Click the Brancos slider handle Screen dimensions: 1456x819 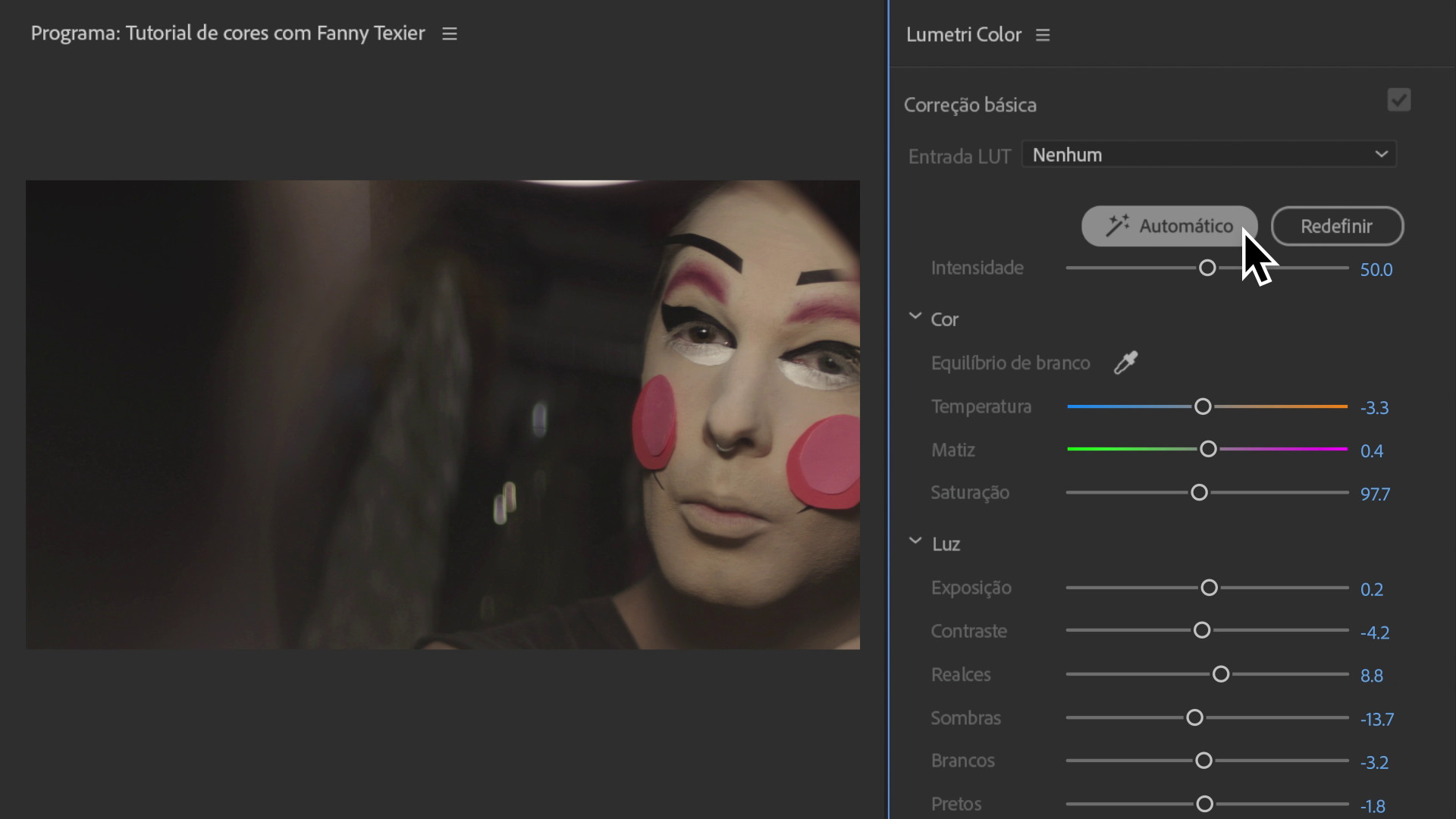tap(1203, 761)
